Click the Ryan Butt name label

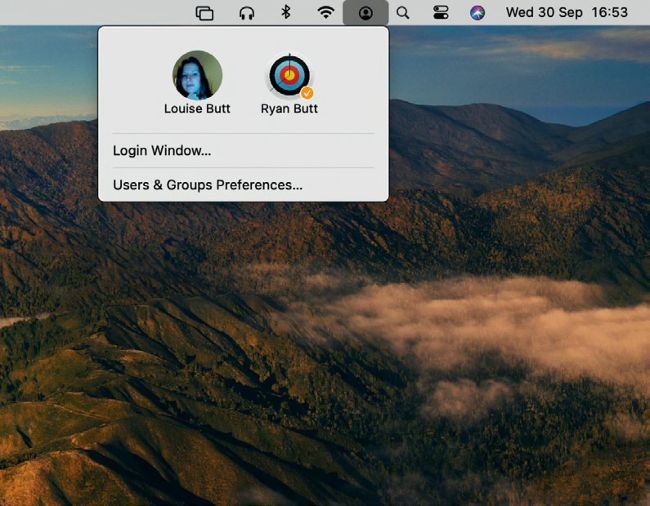pos(289,108)
